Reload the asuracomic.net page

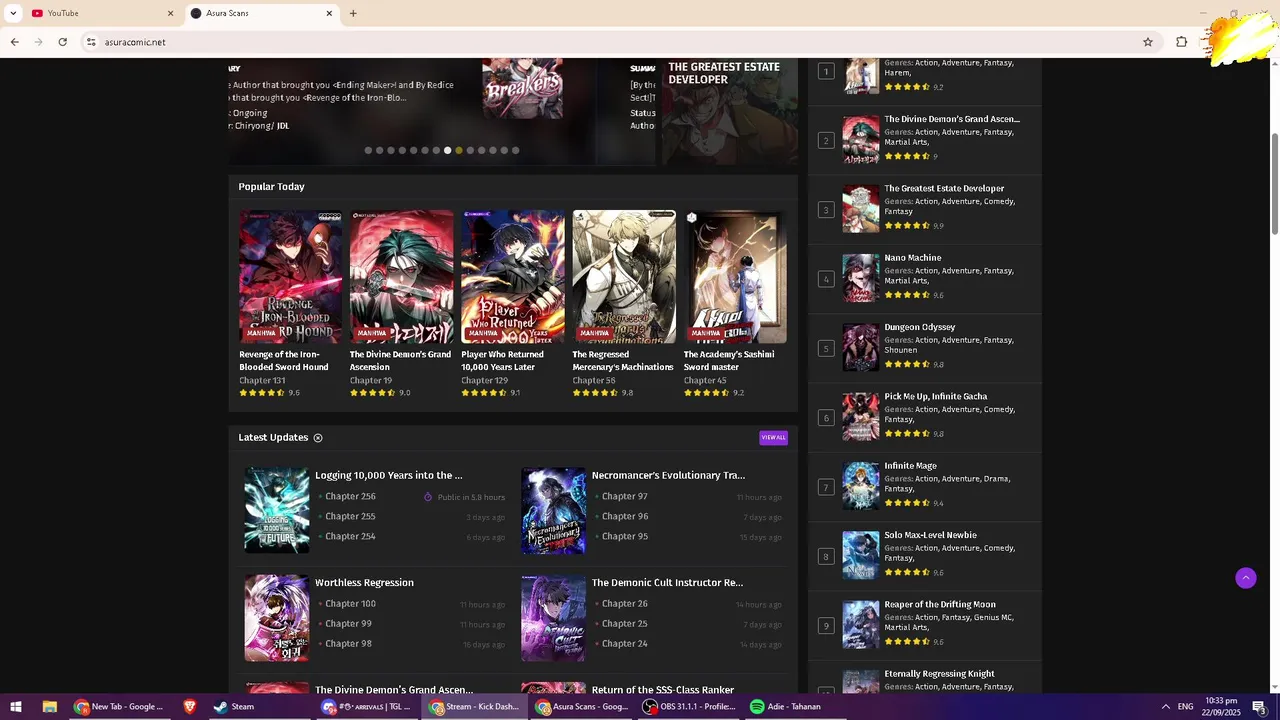tap(62, 42)
